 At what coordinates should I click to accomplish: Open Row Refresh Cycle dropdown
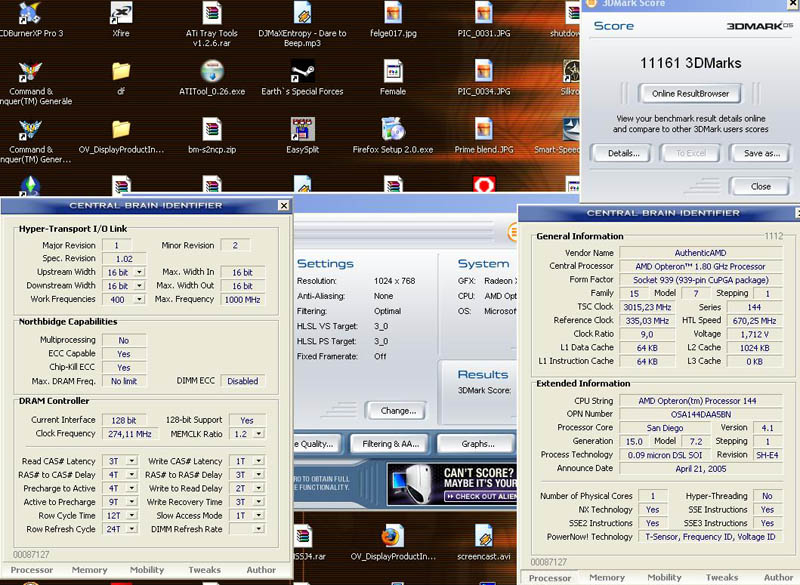132,529
